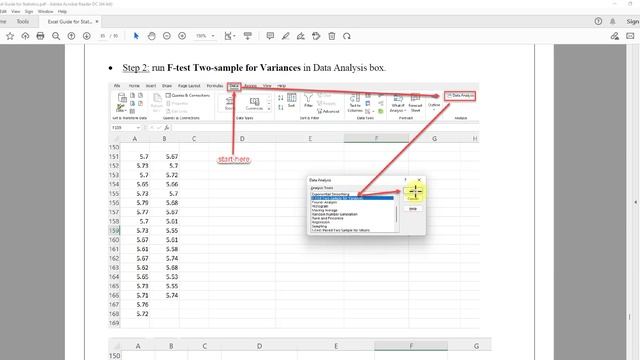Viewport: 640px width, 360px height.
Task: Select the Excel Guide for Stat document tab
Action: tap(70, 22)
